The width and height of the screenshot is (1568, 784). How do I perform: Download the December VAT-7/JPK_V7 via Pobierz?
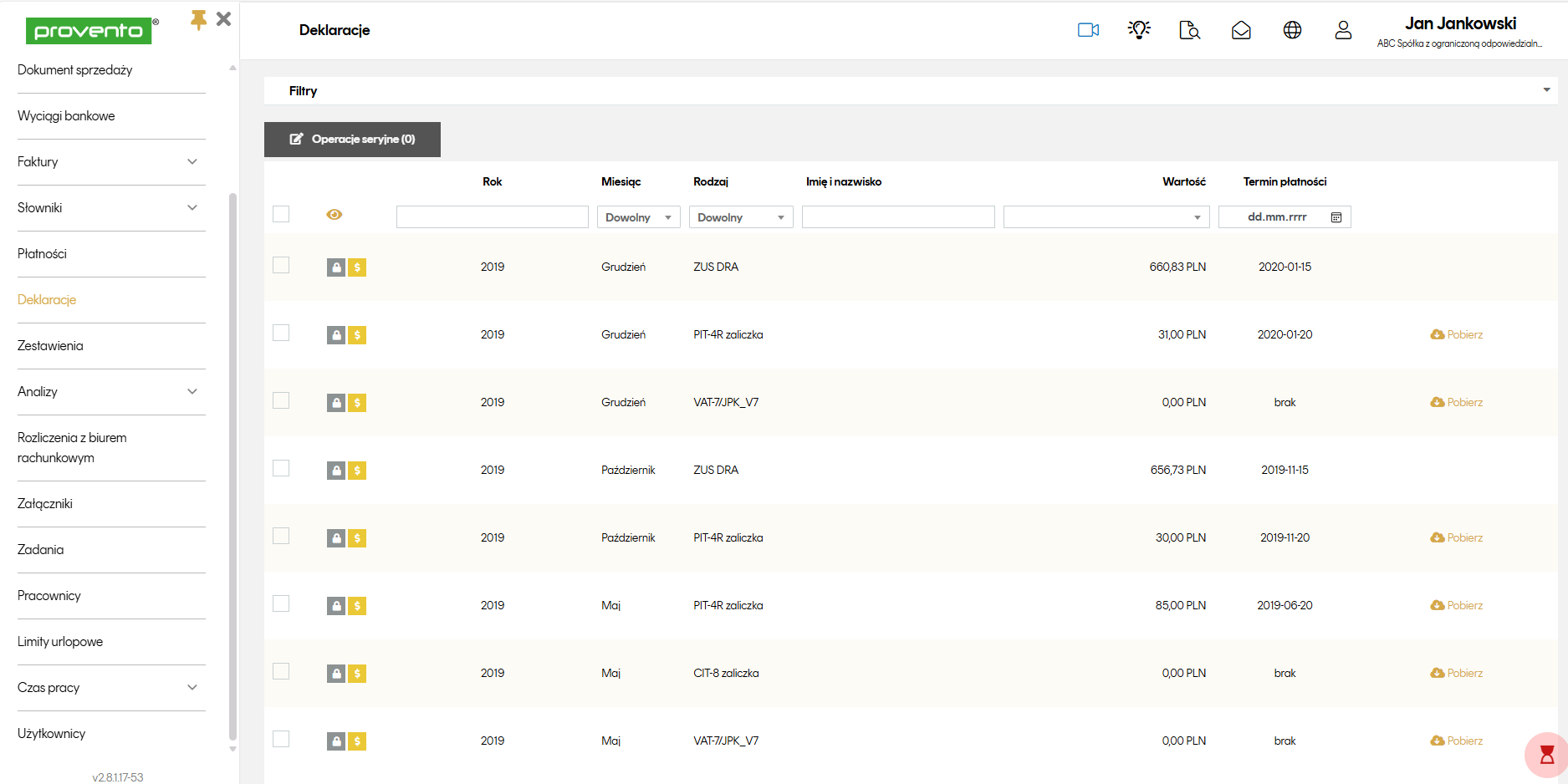(1456, 402)
